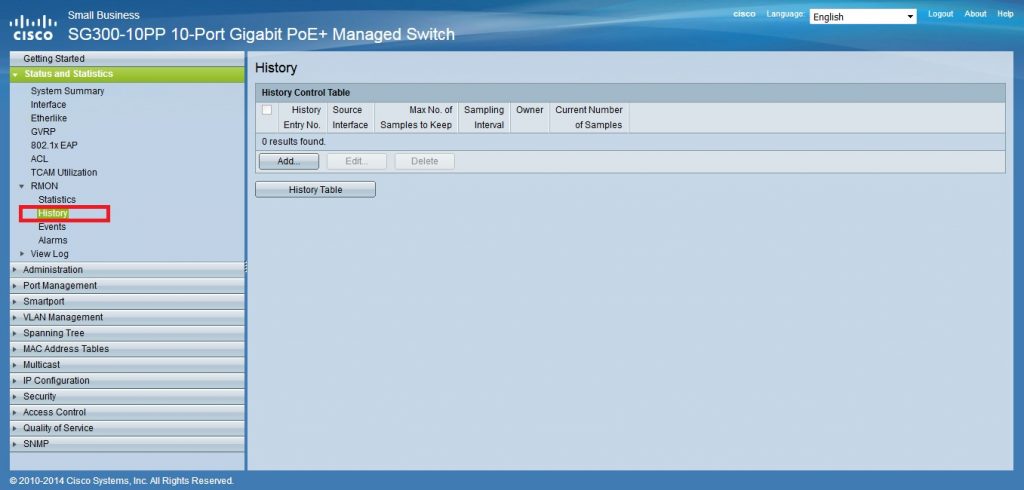
Task: Collapse the RMON tree node arrow
Action: click(22, 186)
